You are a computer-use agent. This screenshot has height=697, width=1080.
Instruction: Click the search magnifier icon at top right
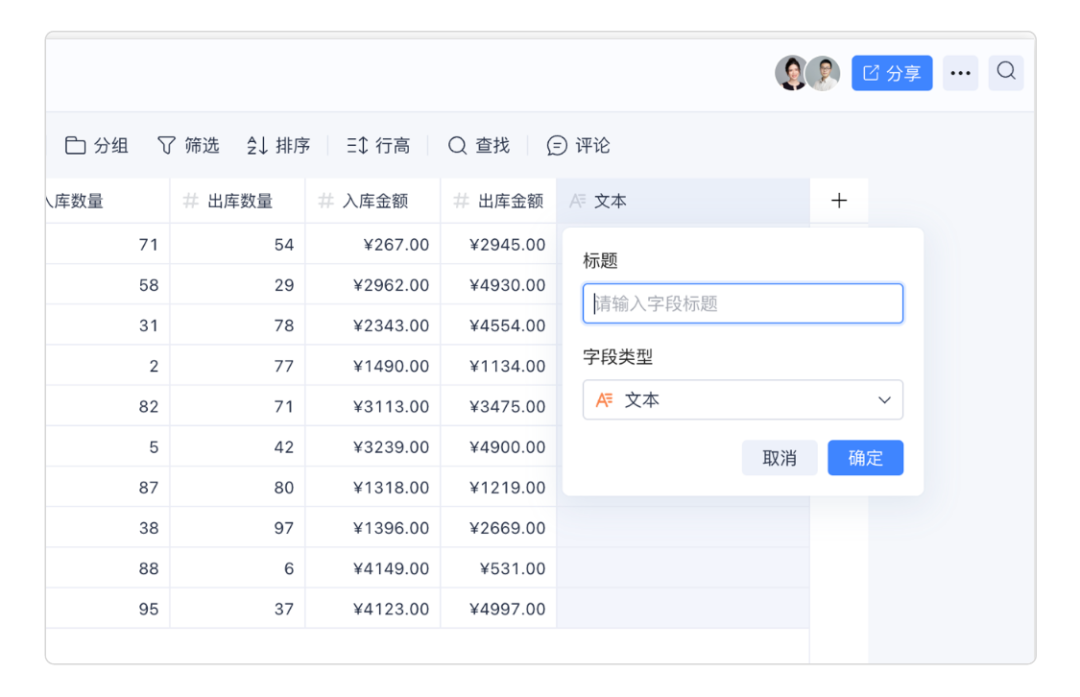[1006, 72]
